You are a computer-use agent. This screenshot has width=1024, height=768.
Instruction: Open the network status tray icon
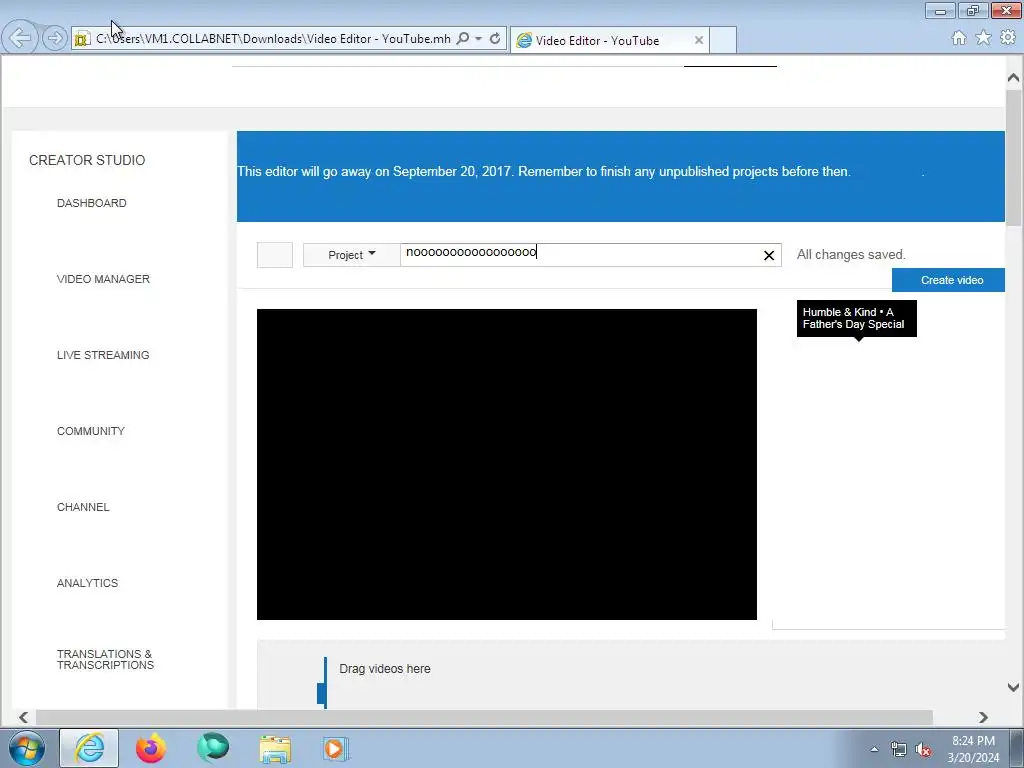899,749
